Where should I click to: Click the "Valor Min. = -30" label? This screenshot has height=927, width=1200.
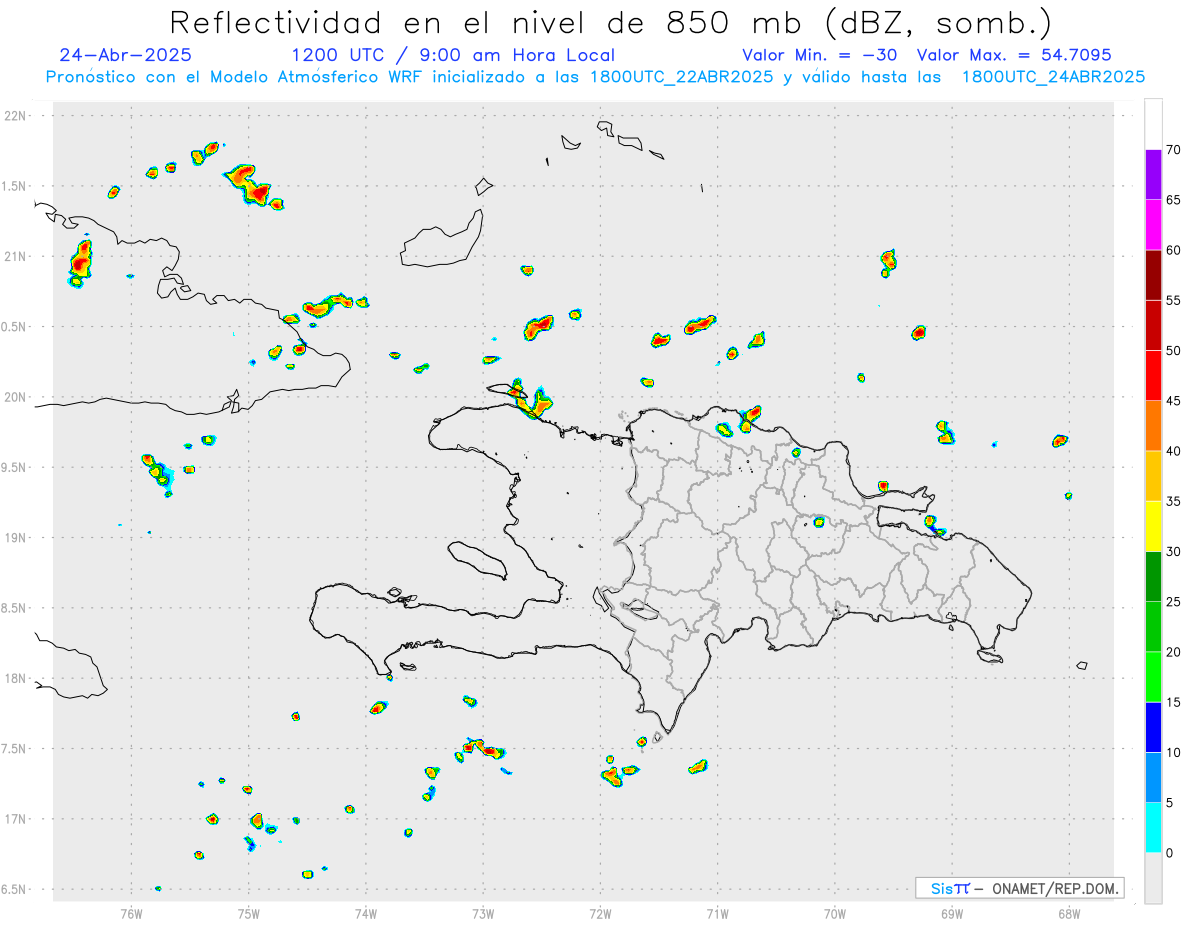[x=822, y=55]
